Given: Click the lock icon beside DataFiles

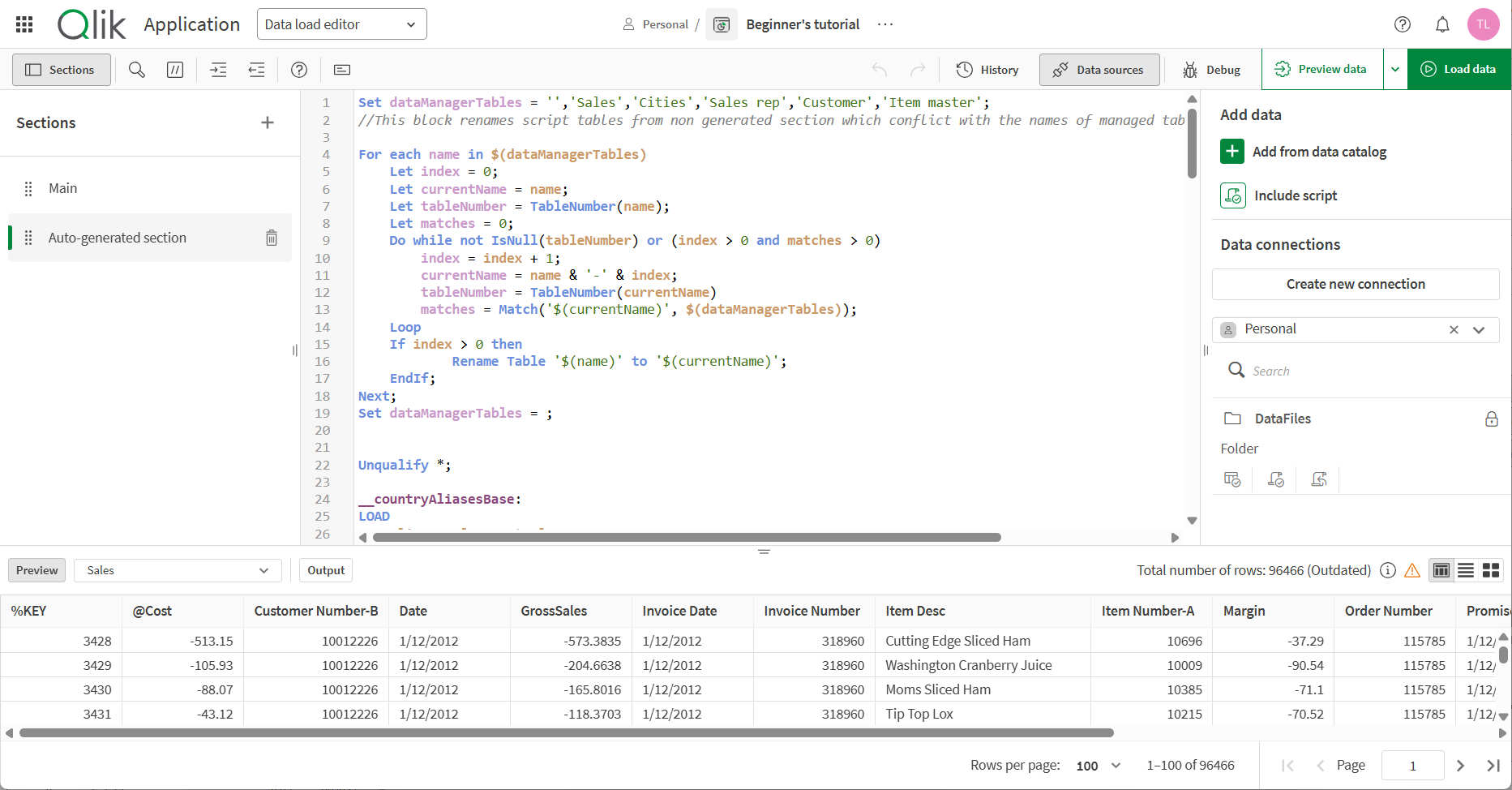Looking at the screenshot, I should pyautogui.click(x=1491, y=419).
